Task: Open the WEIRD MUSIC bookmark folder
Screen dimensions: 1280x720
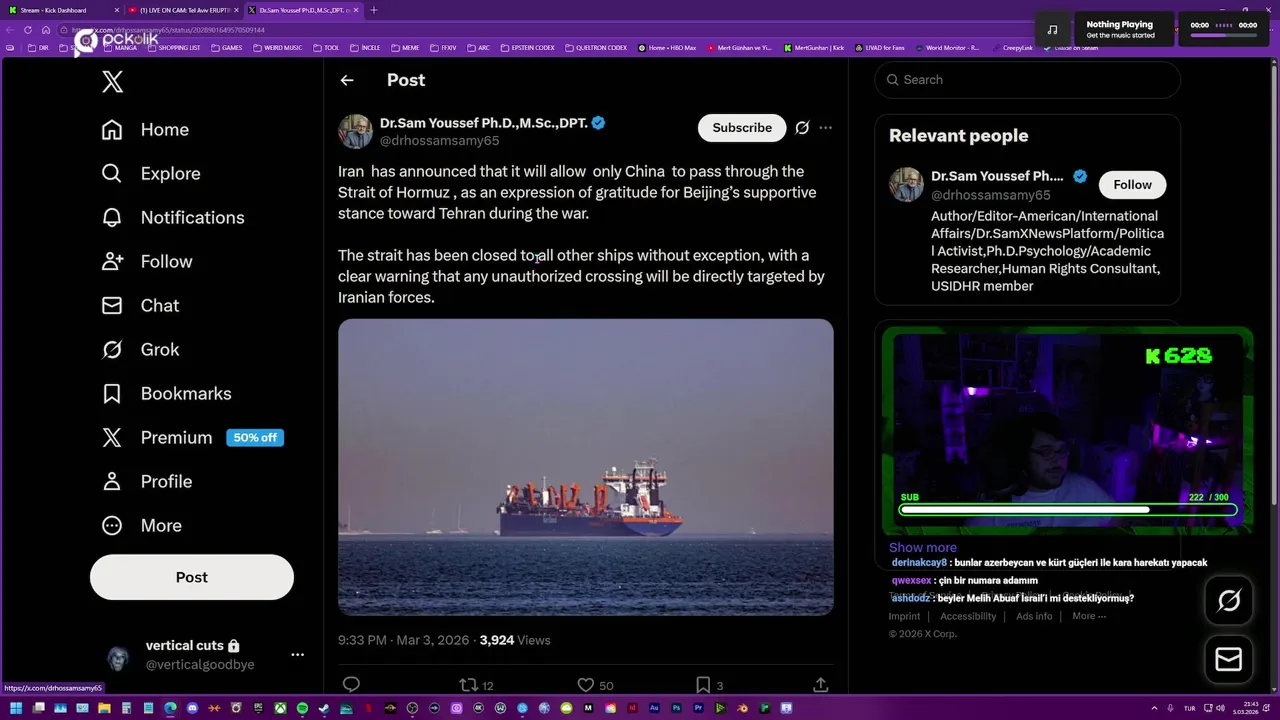Action: coord(277,48)
